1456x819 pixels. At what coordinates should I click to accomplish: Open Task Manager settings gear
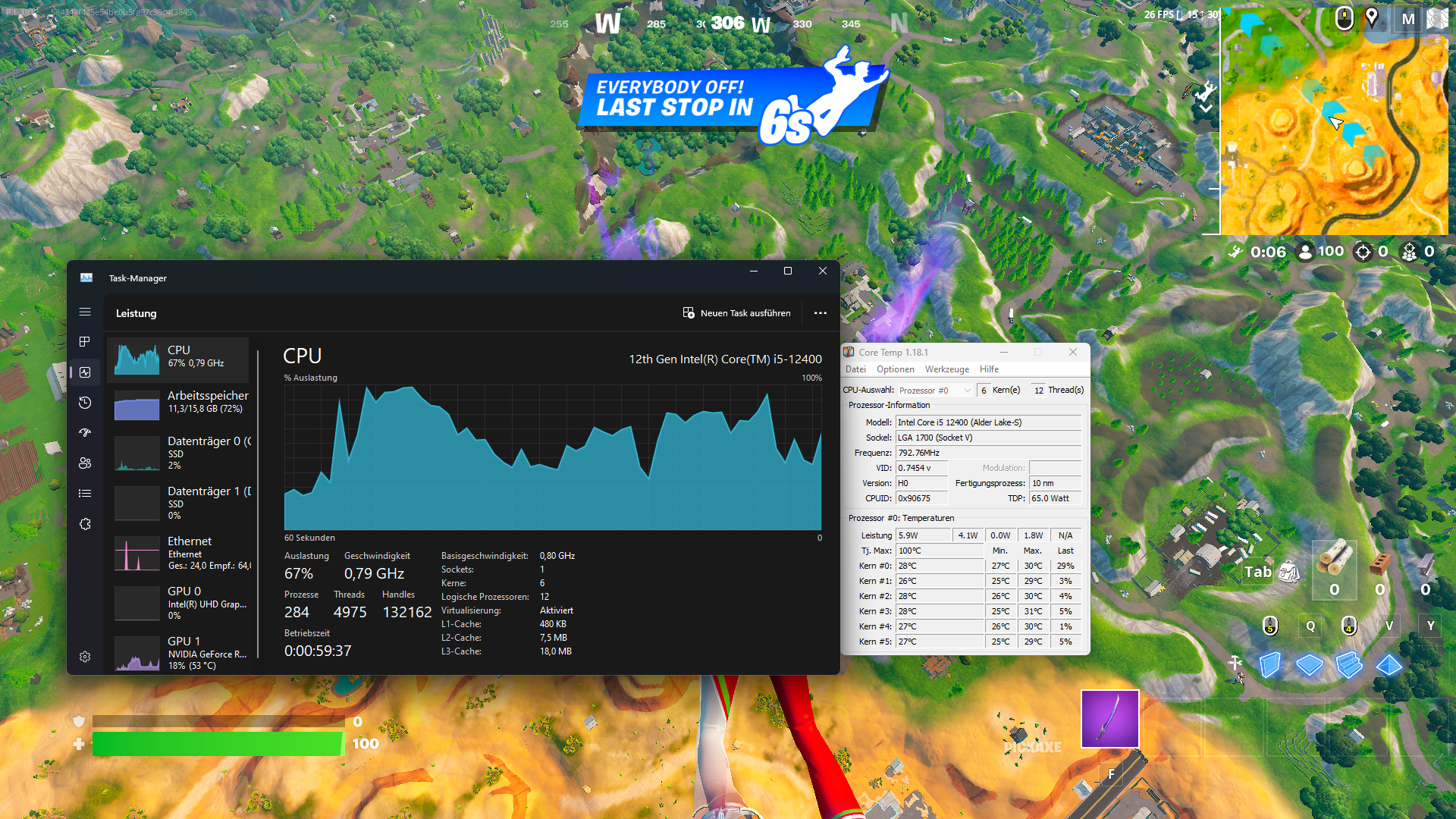point(85,657)
